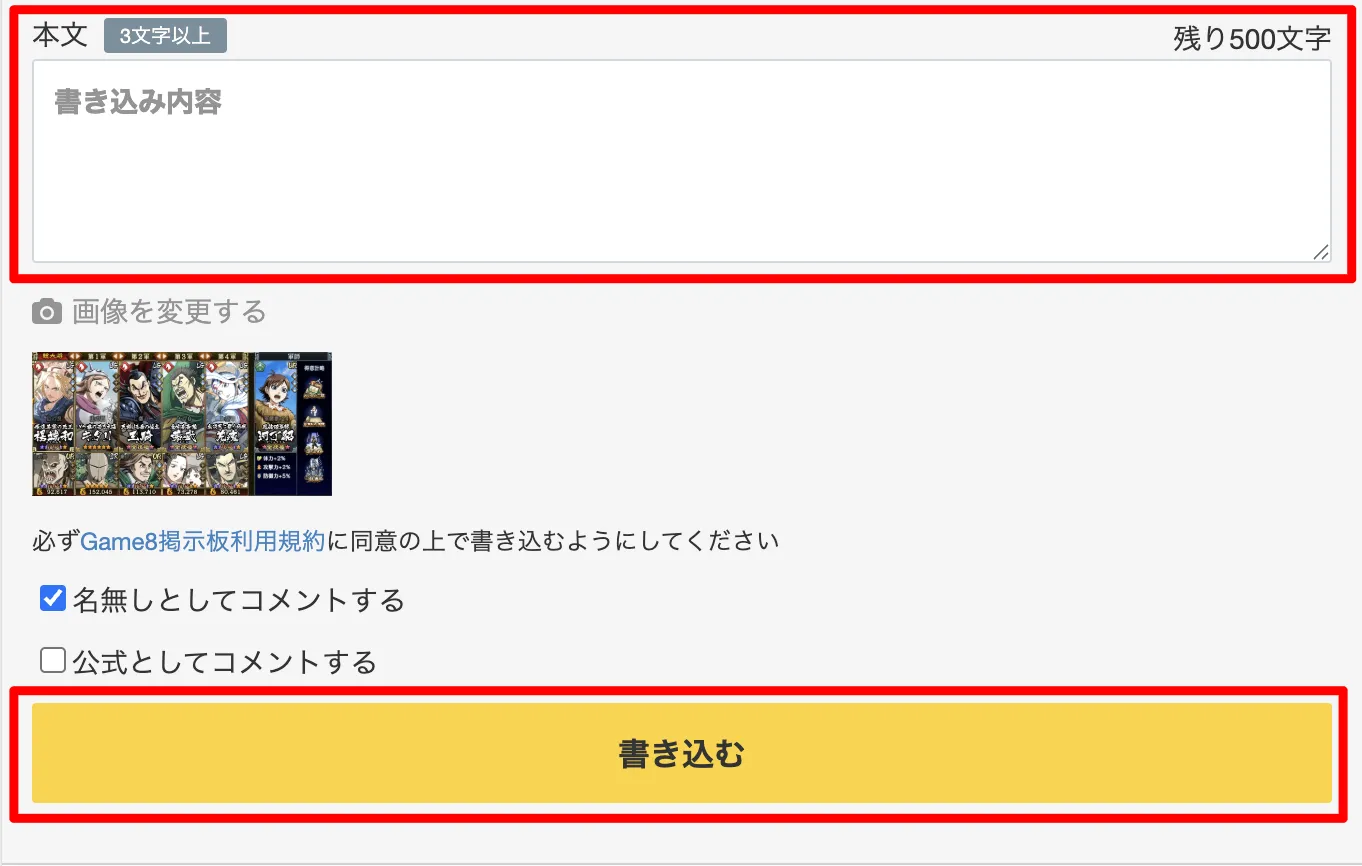The width and height of the screenshot is (1362, 866).
Task: Click the 第4軍 white-masked character card
Action: tap(226, 404)
